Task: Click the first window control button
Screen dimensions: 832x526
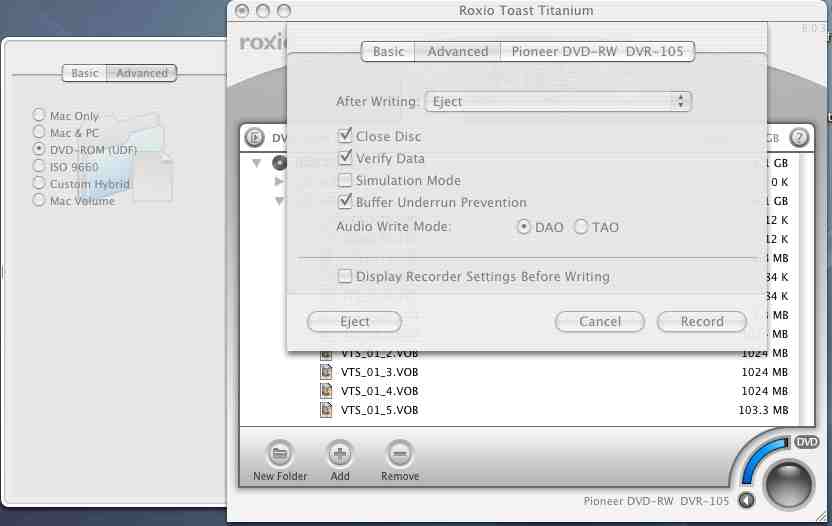Action: [x=242, y=11]
